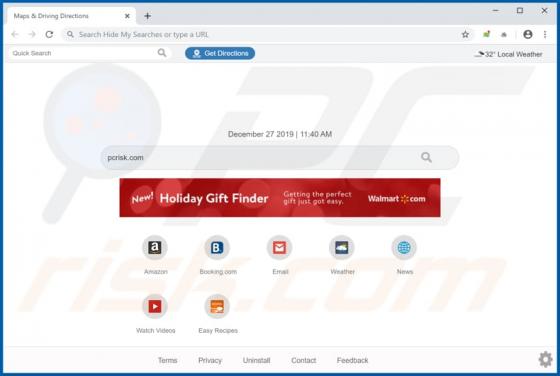560x376 pixels.
Task: Open the Chrome profile avatar icon
Action: pyautogui.click(x=528, y=34)
